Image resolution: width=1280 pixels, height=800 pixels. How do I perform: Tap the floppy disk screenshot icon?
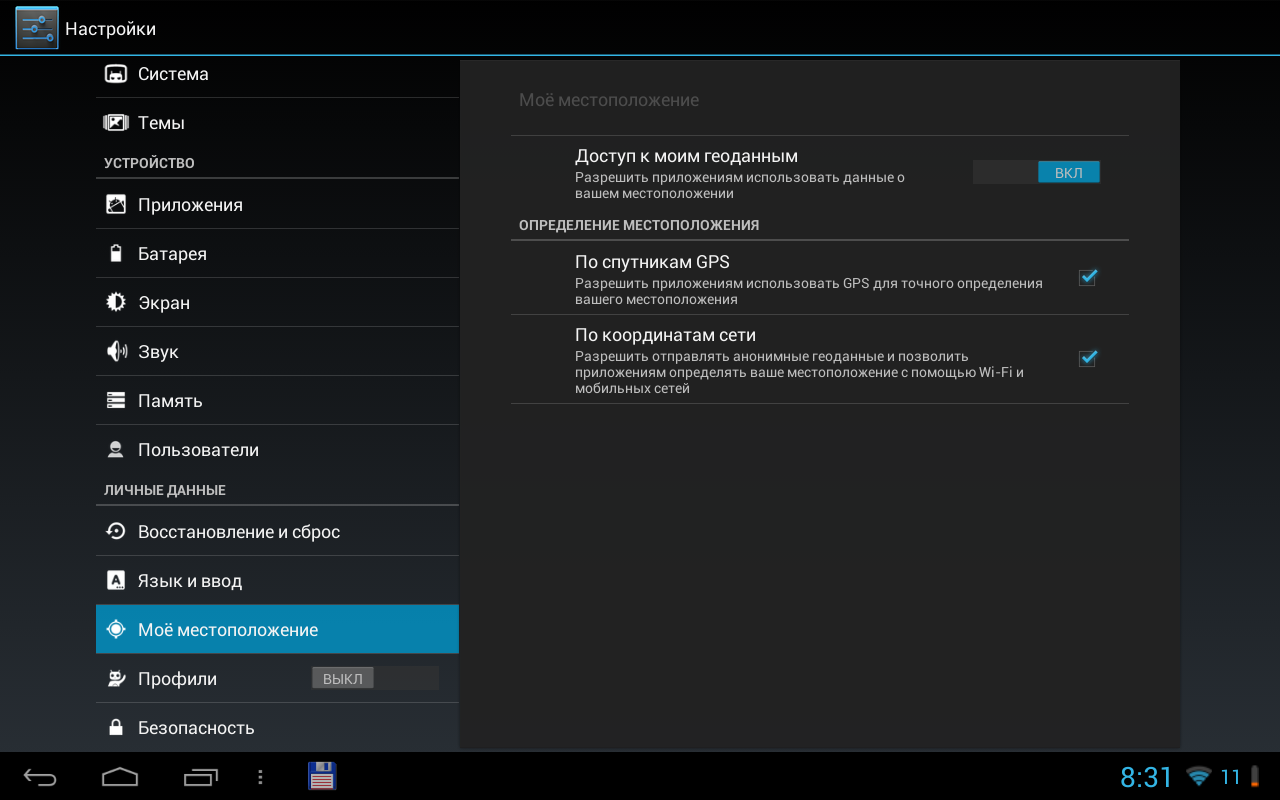pos(321,776)
